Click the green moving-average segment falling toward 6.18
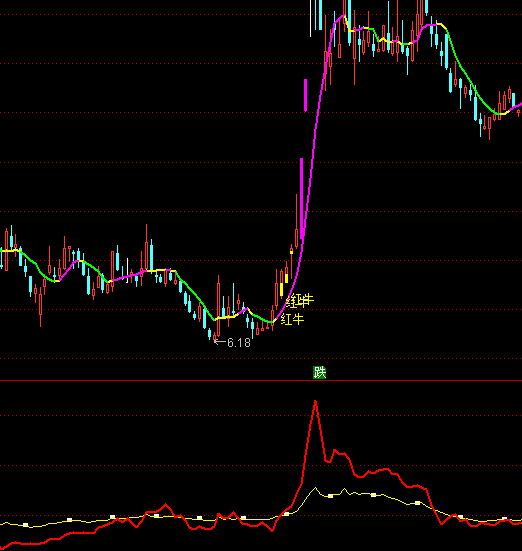Viewport: 522px width, 551px height. coord(195,296)
